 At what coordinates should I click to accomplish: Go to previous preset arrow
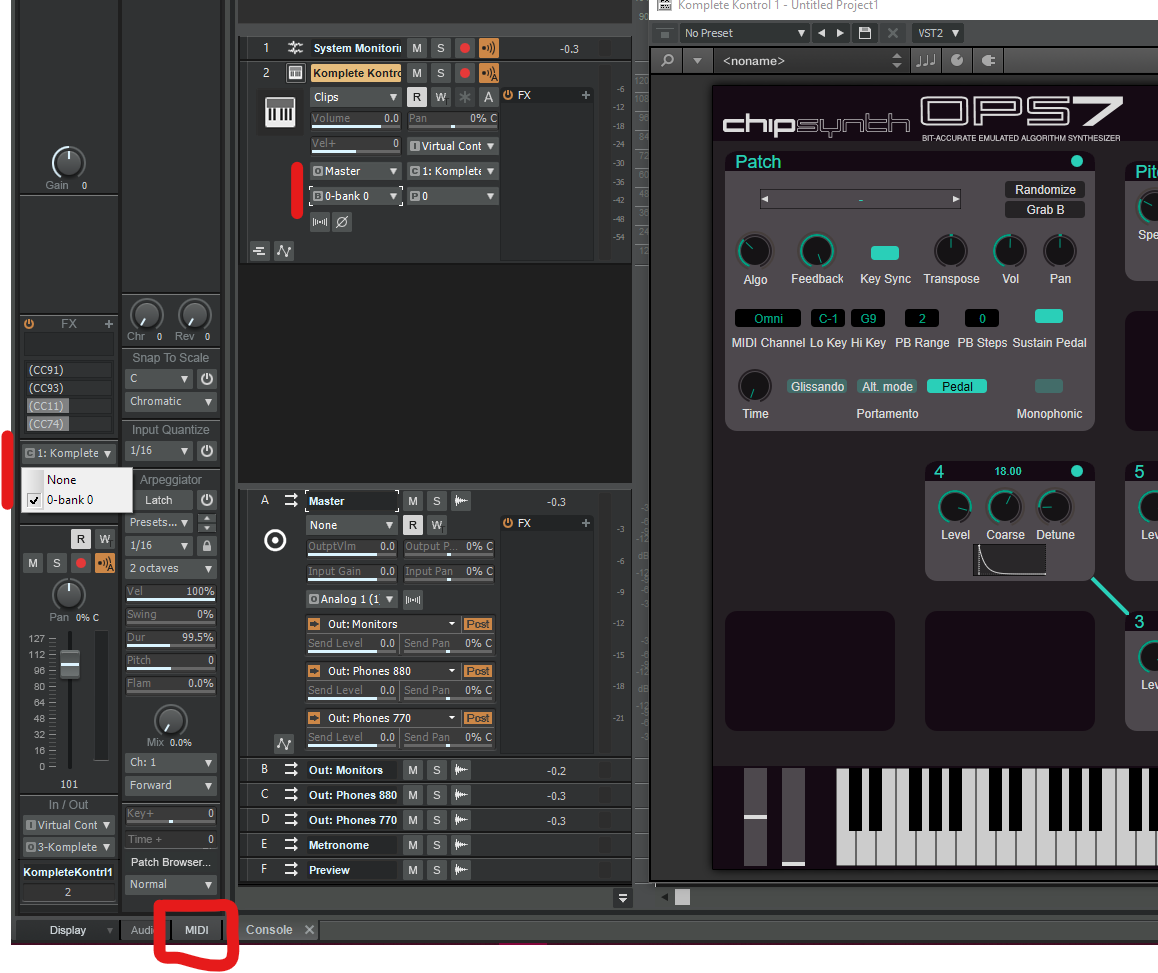pyautogui.click(x=821, y=33)
